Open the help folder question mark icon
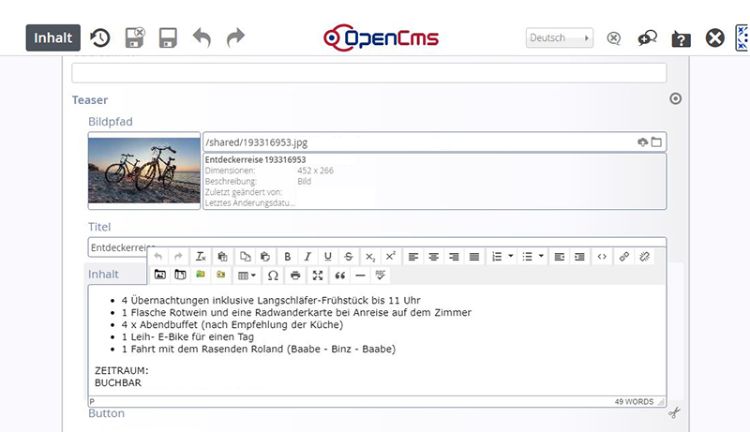This screenshot has width=750, height=432. coord(681,39)
